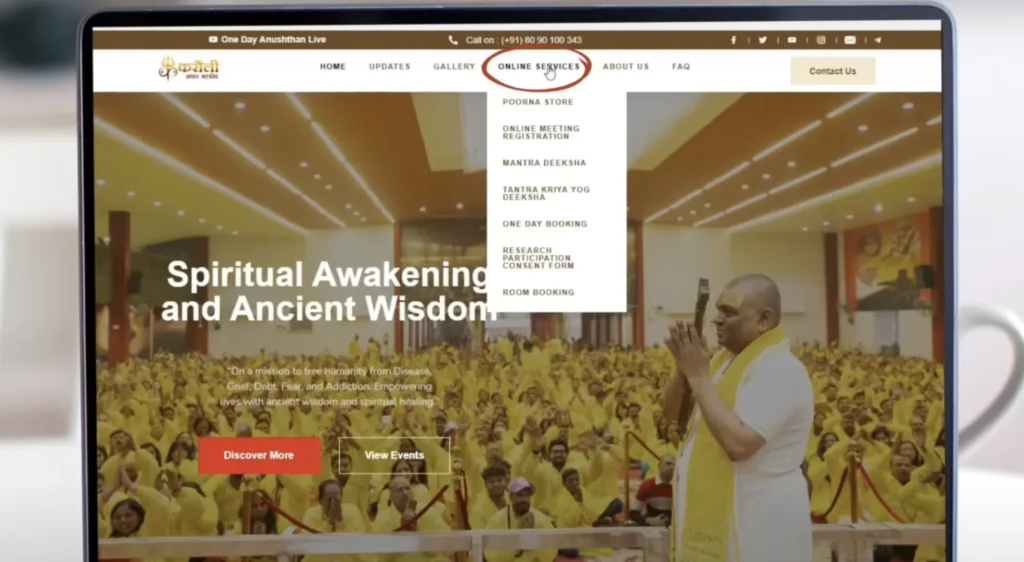Select ROOM BOOKING from dropdown
This screenshot has width=1024, height=562.
point(538,292)
